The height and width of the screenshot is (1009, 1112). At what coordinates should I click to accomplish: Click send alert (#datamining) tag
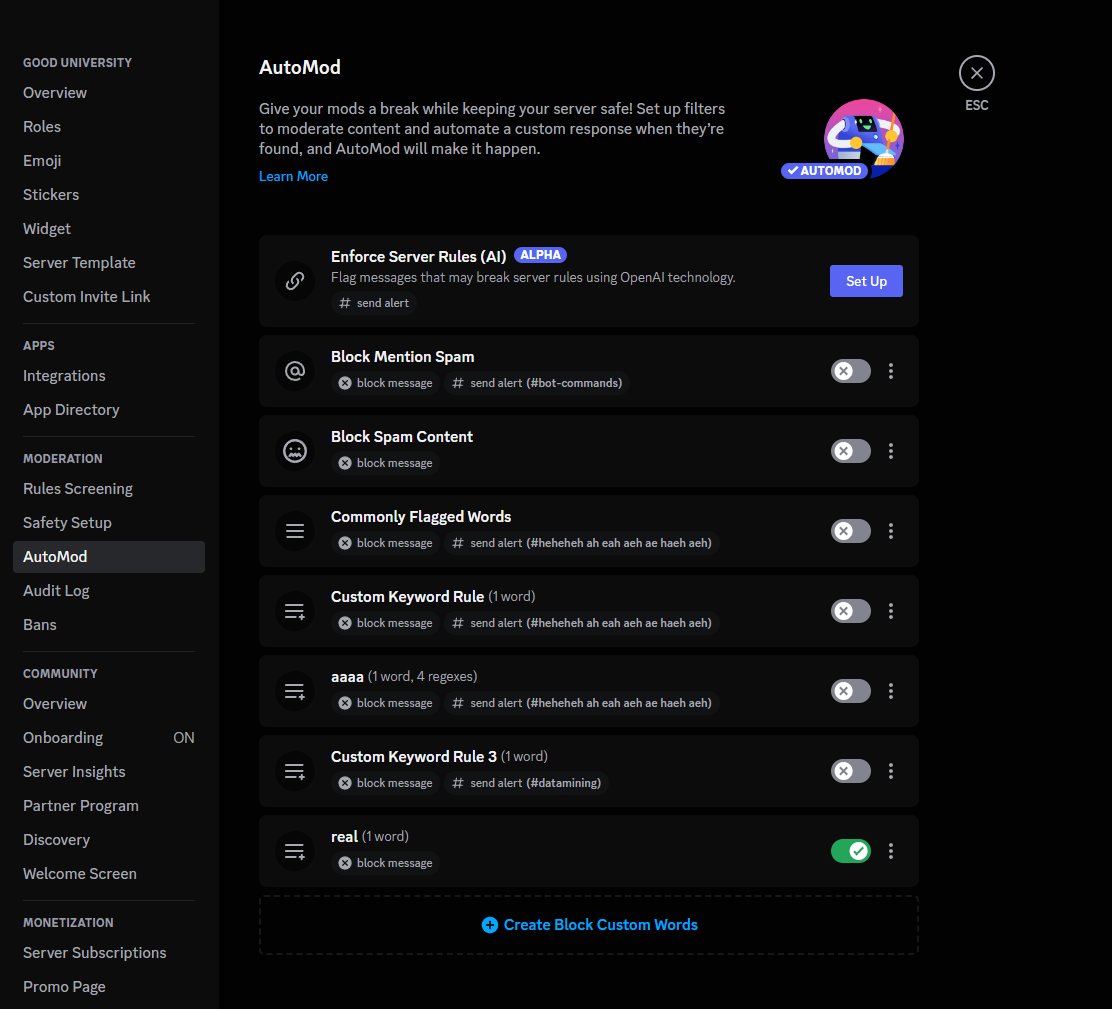coord(526,783)
